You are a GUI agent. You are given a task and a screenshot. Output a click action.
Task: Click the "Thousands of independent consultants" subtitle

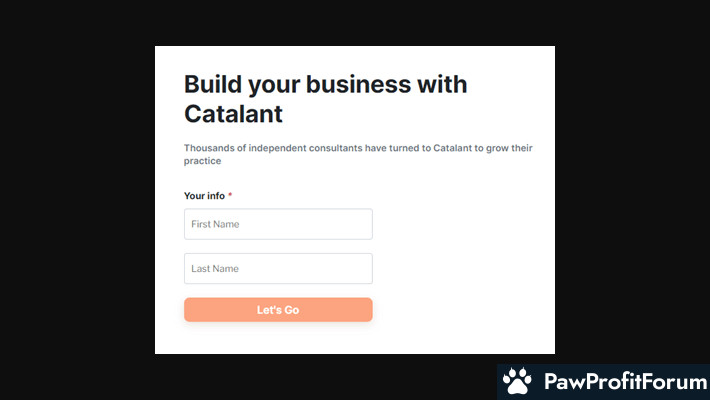tap(358, 154)
